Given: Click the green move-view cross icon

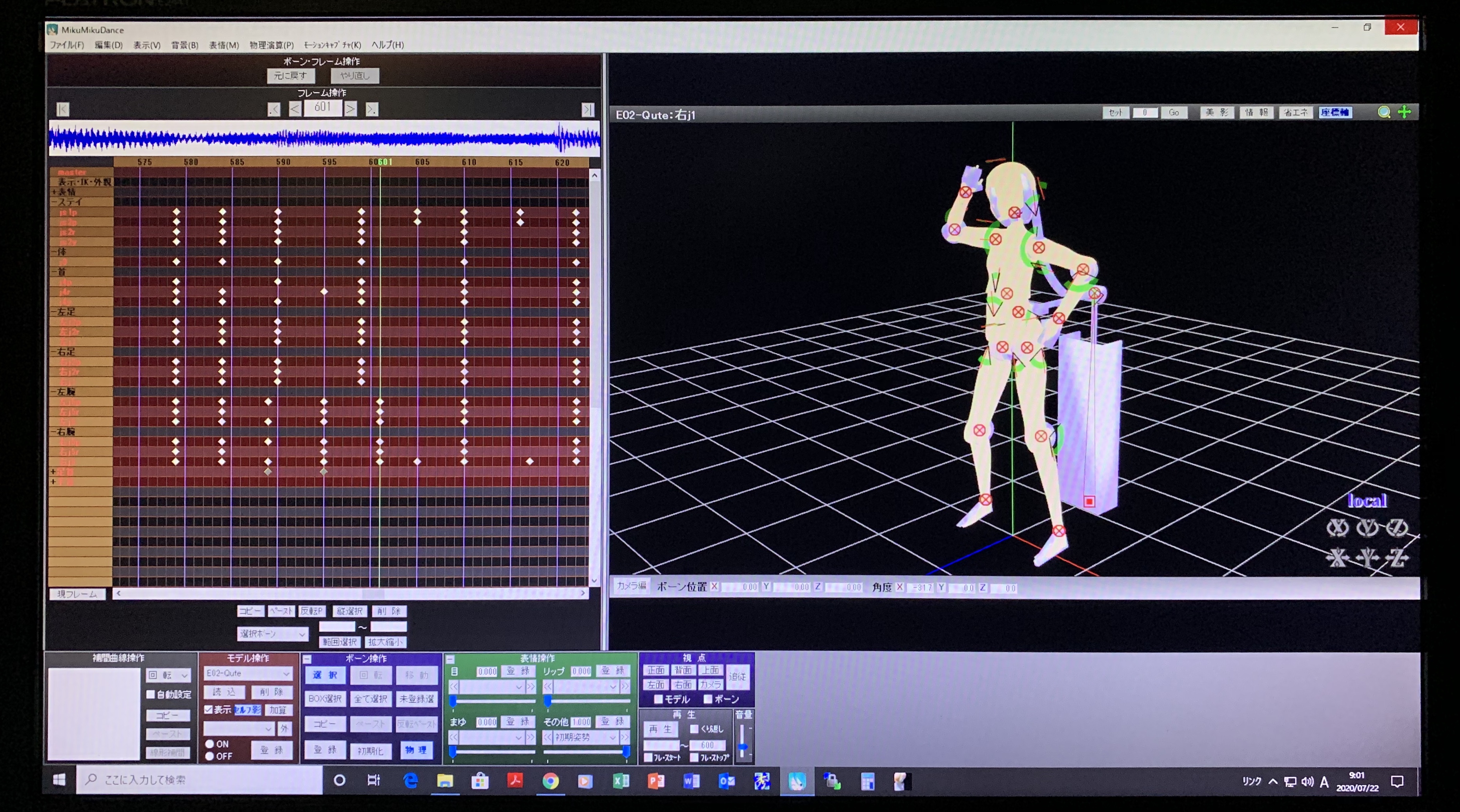Looking at the screenshot, I should coord(1404,112).
